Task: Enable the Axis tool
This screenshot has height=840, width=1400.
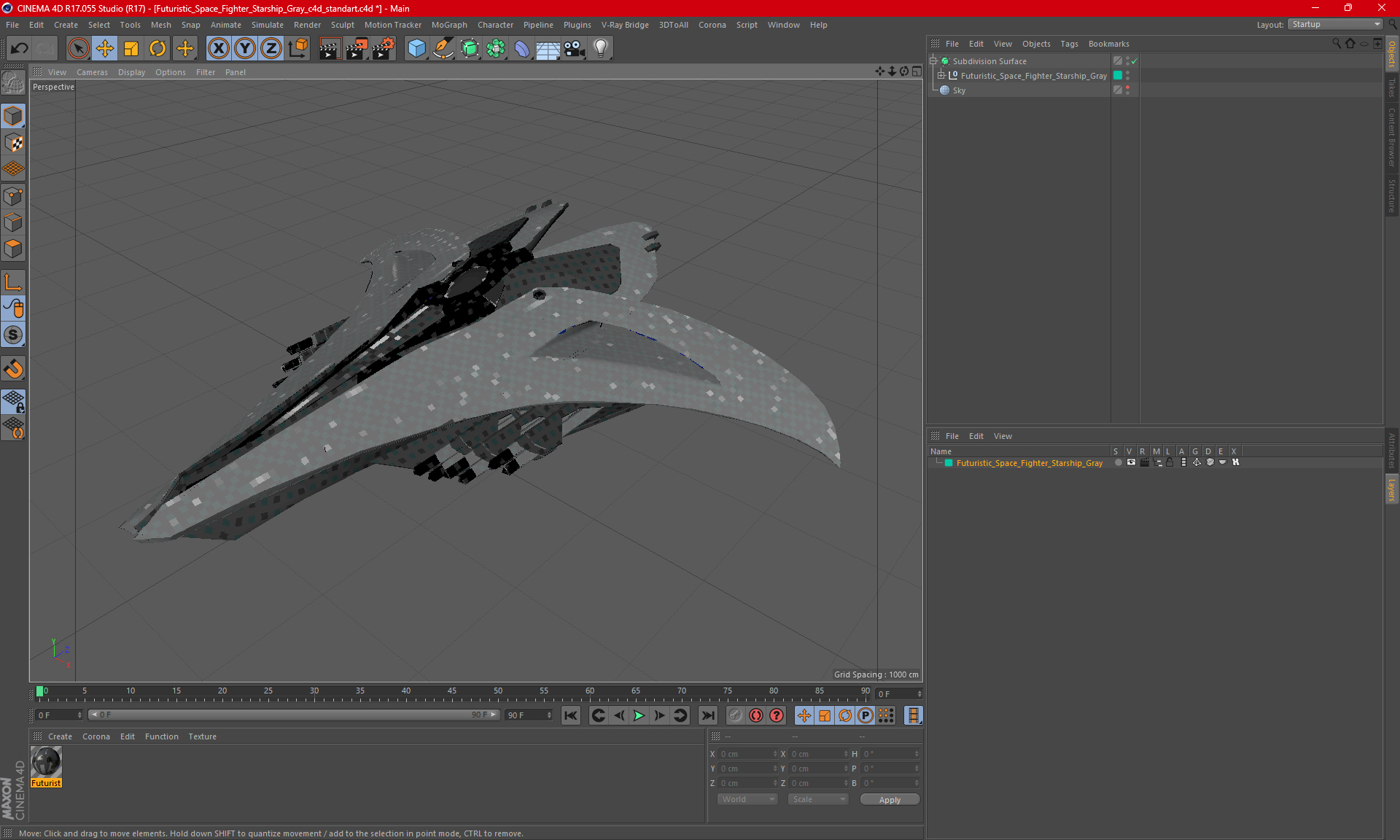Action: (x=13, y=282)
